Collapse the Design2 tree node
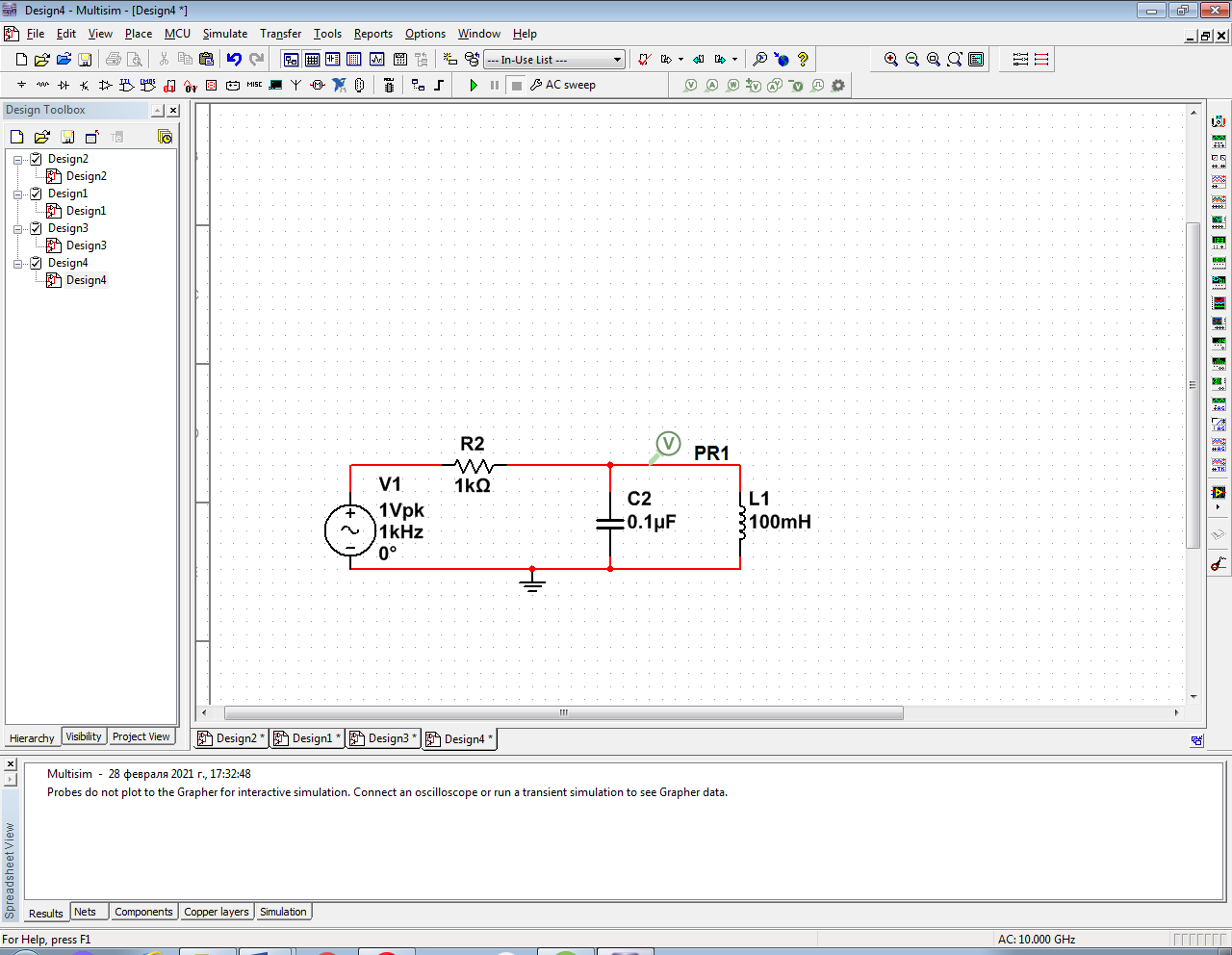This screenshot has width=1232, height=955. click(x=17, y=159)
